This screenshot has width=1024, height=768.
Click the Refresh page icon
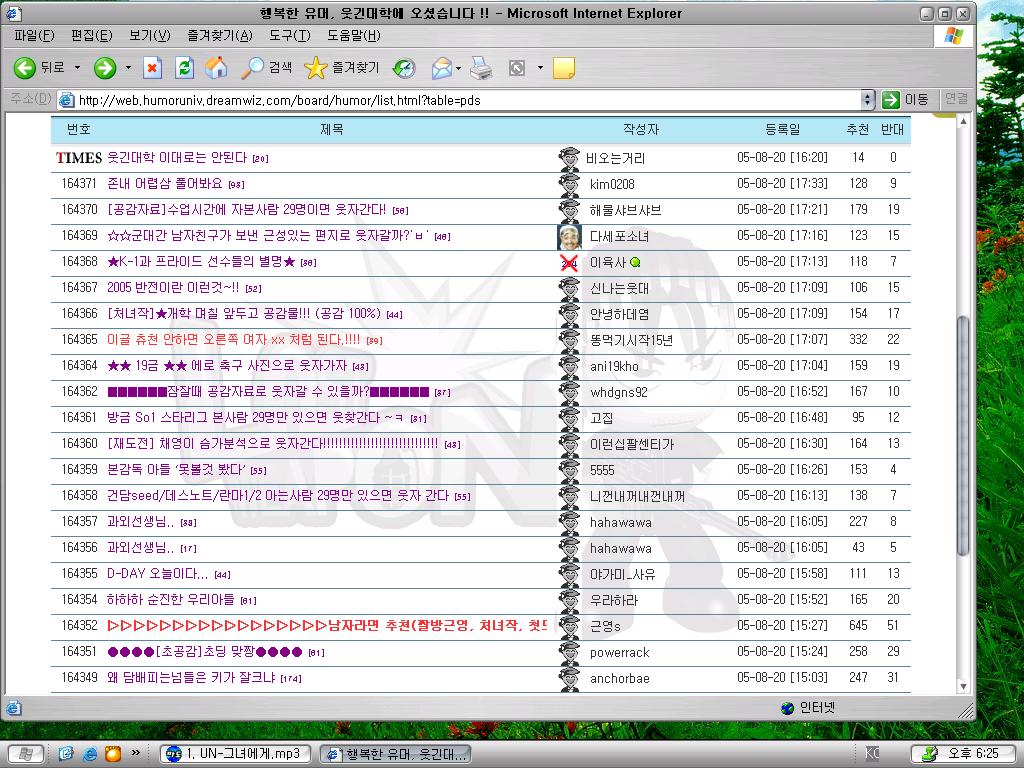click(x=184, y=68)
